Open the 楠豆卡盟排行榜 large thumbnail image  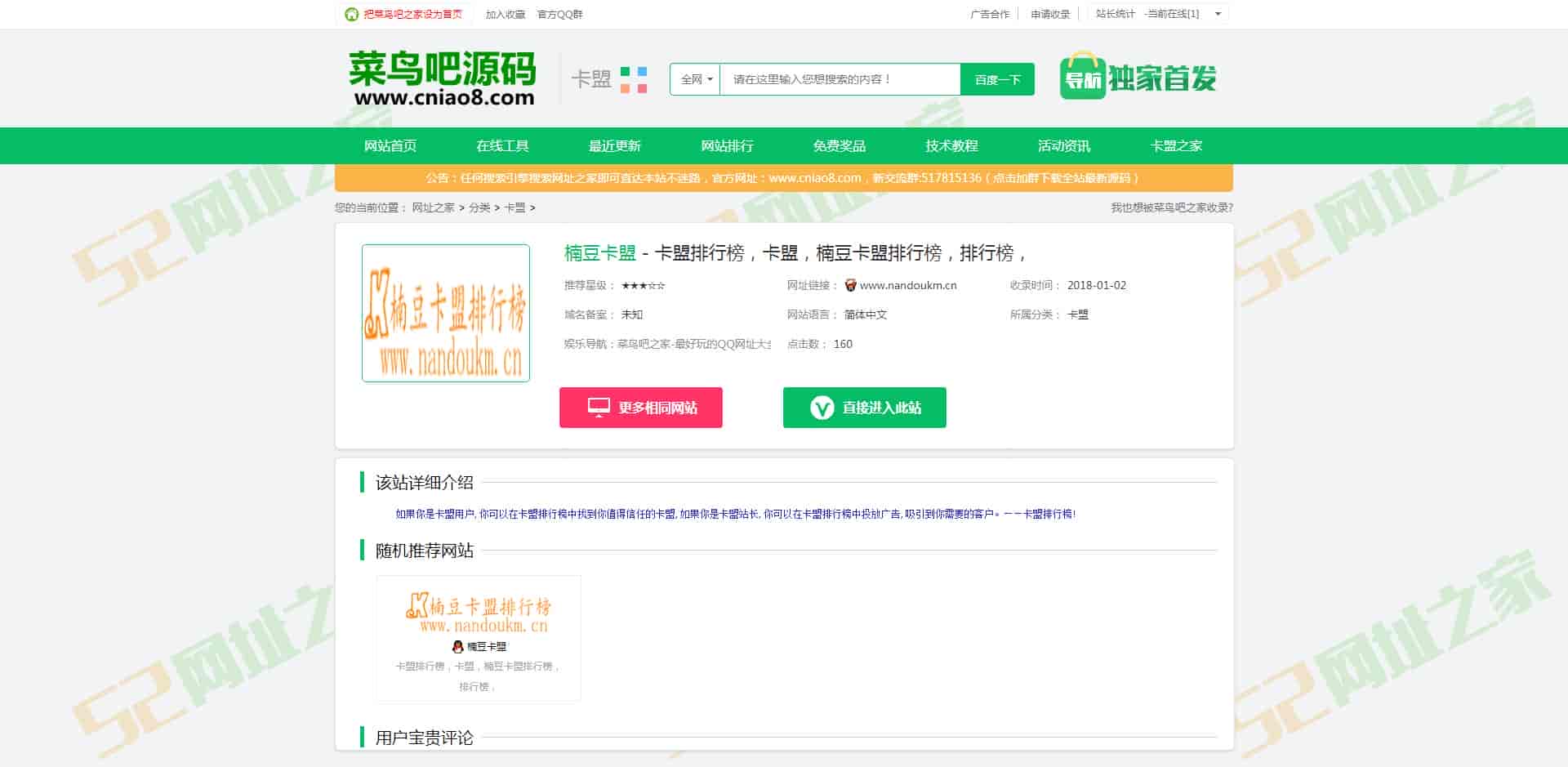coord(446,313)
